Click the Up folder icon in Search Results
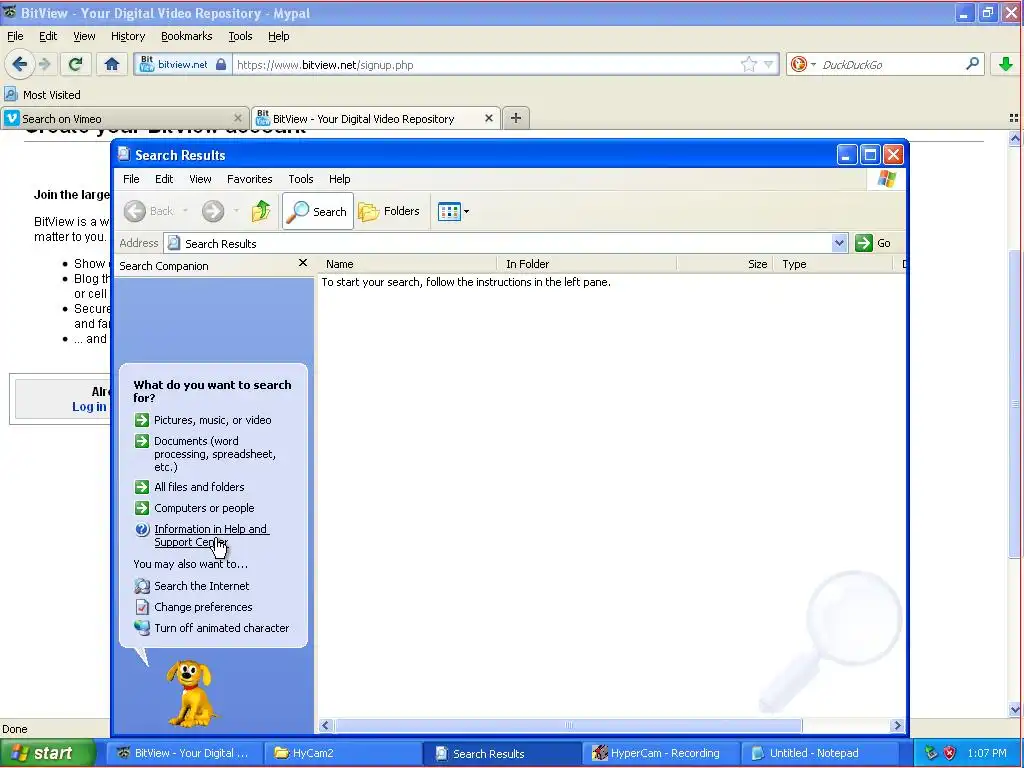 click(x=261, y=211)
